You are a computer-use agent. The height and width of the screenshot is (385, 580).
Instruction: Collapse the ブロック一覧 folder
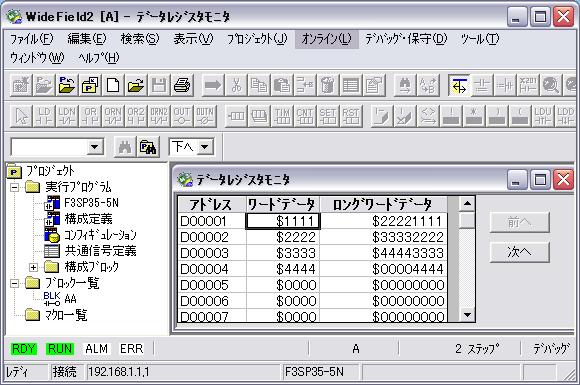14,283
